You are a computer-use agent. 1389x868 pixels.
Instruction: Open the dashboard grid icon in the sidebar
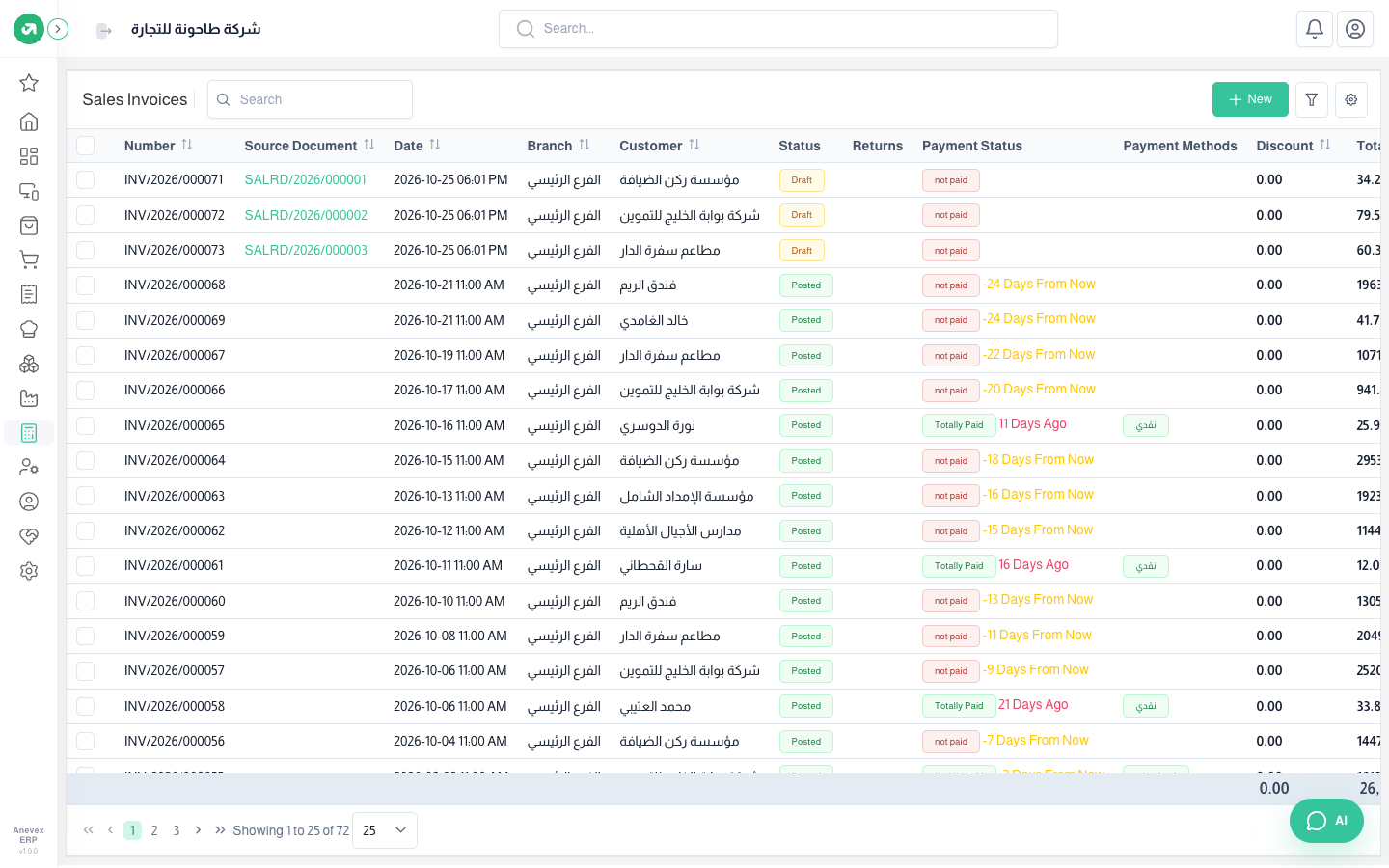(29, 156)
